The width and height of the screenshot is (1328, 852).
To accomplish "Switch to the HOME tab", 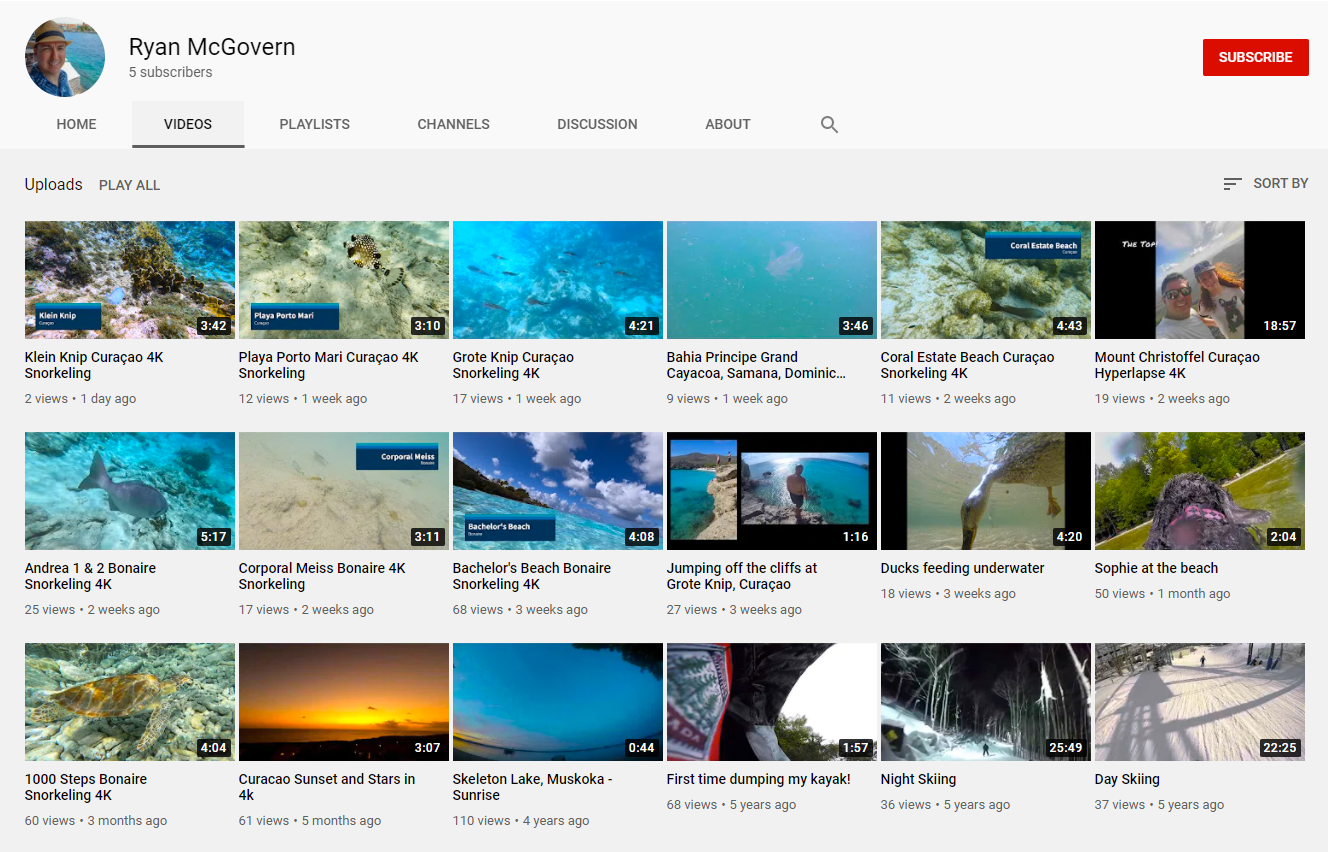I will 76,124.
